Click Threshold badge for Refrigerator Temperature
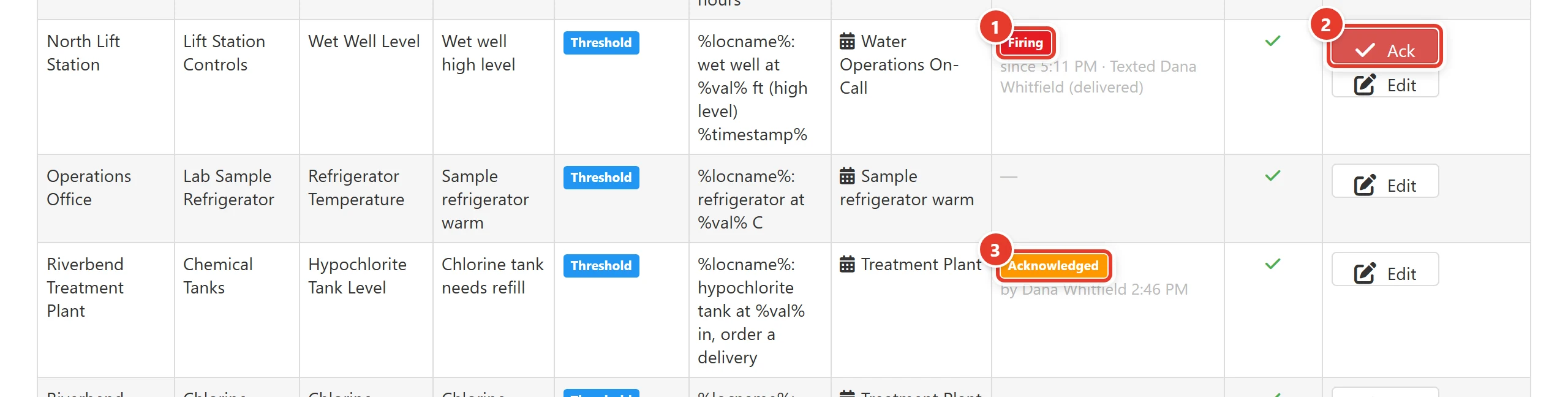1568x397 pixels. pyautogui.click(x=601, y=178)
